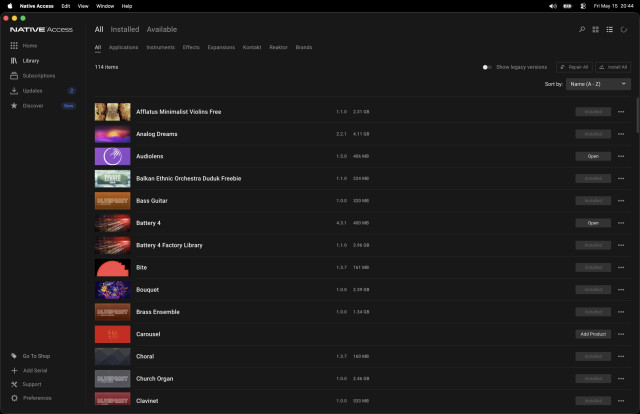This screenshot has height=414, width=640.
Task: Open Audiolens with its Open button
Action: tap(593, 156)
